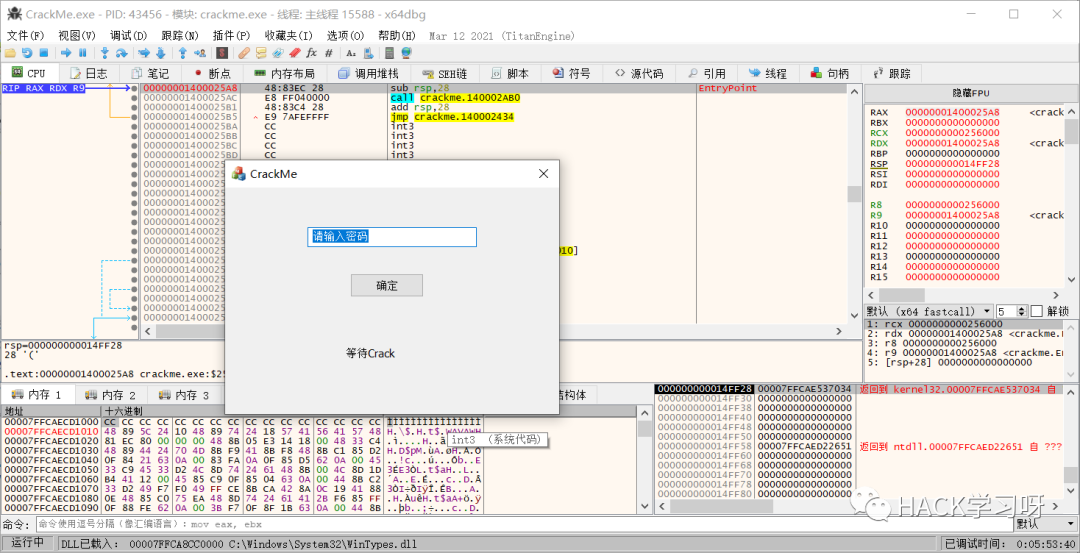
Task: Expand the command type 默认 dropdown
Action: pyautogui.click(x=1044, y=524)
